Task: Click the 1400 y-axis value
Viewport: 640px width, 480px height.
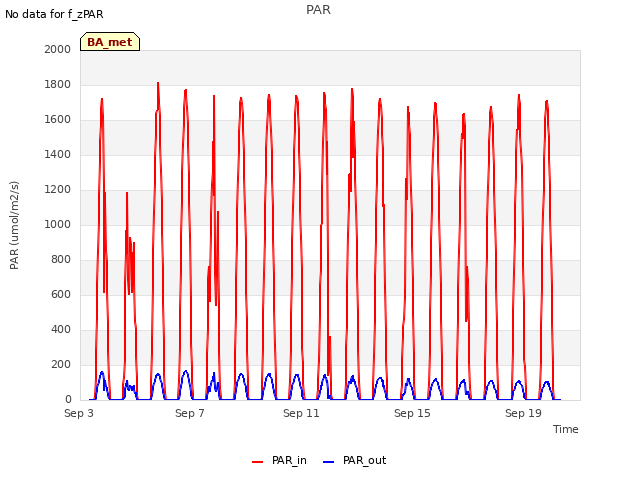Action: point(58,154)
